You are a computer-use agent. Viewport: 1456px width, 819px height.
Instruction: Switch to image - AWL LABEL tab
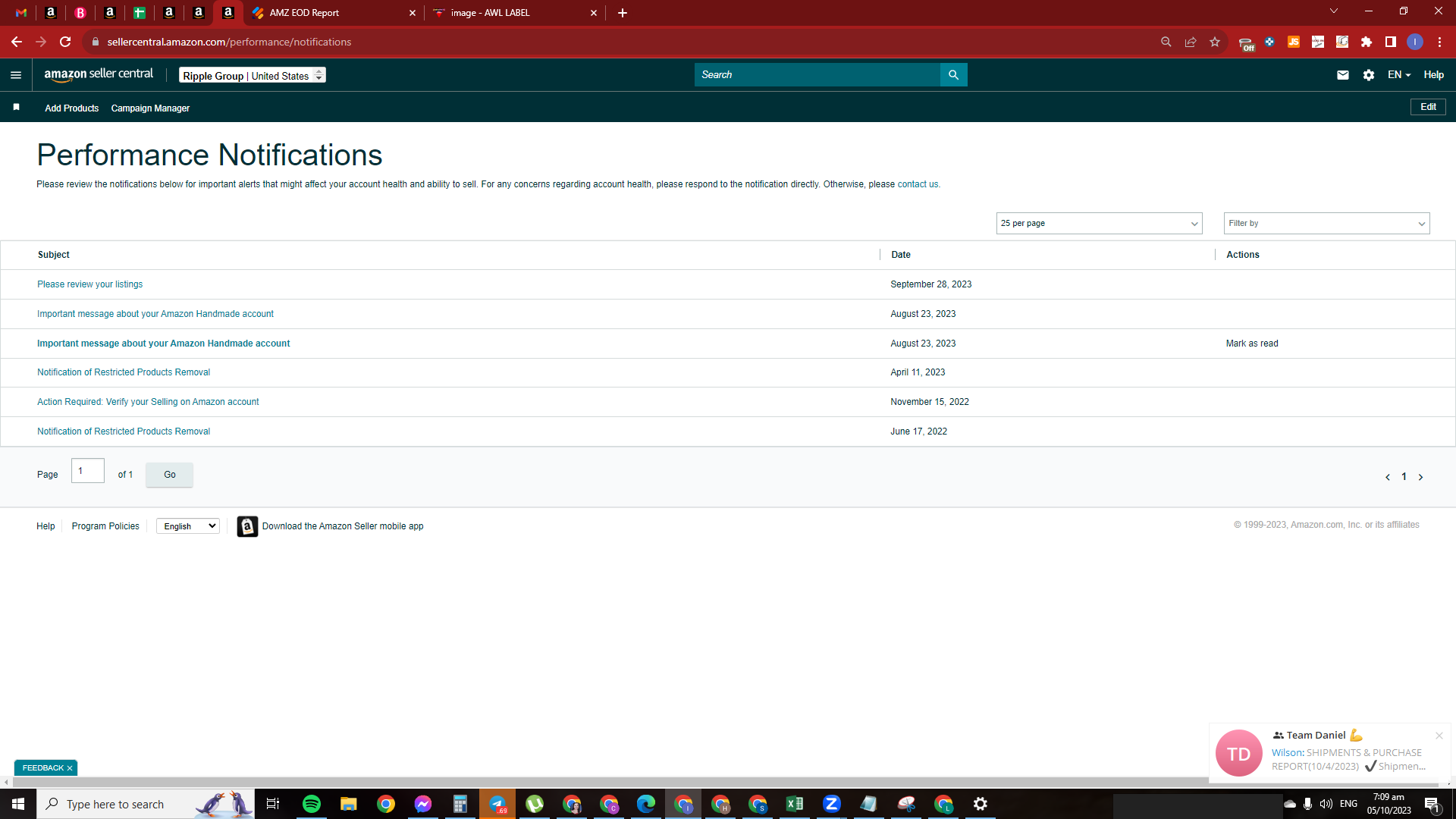click(514, 13)
